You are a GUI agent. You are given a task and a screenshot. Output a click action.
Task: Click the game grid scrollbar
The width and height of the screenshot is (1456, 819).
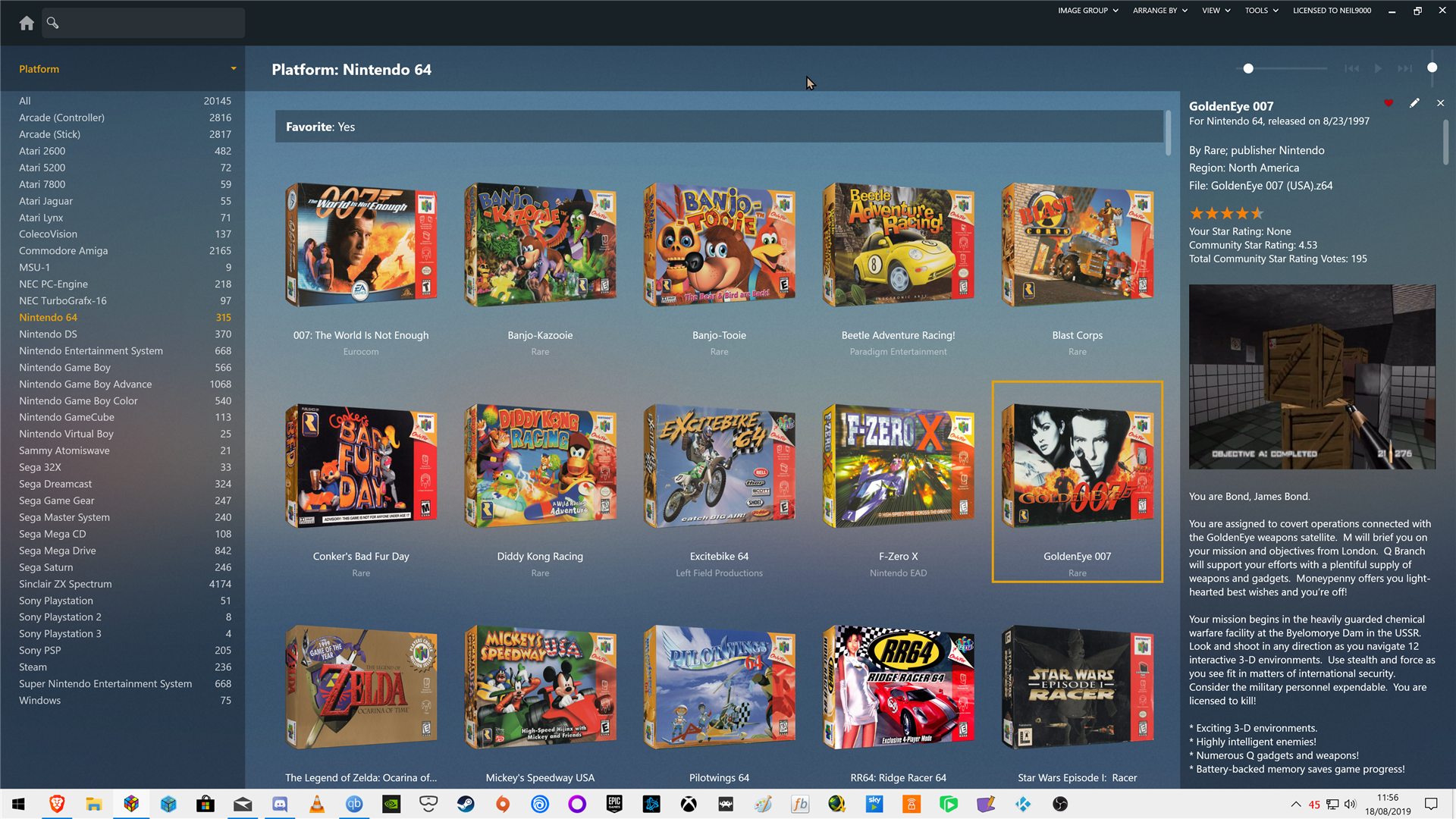pyautogui.click(x=1168, y=133)
